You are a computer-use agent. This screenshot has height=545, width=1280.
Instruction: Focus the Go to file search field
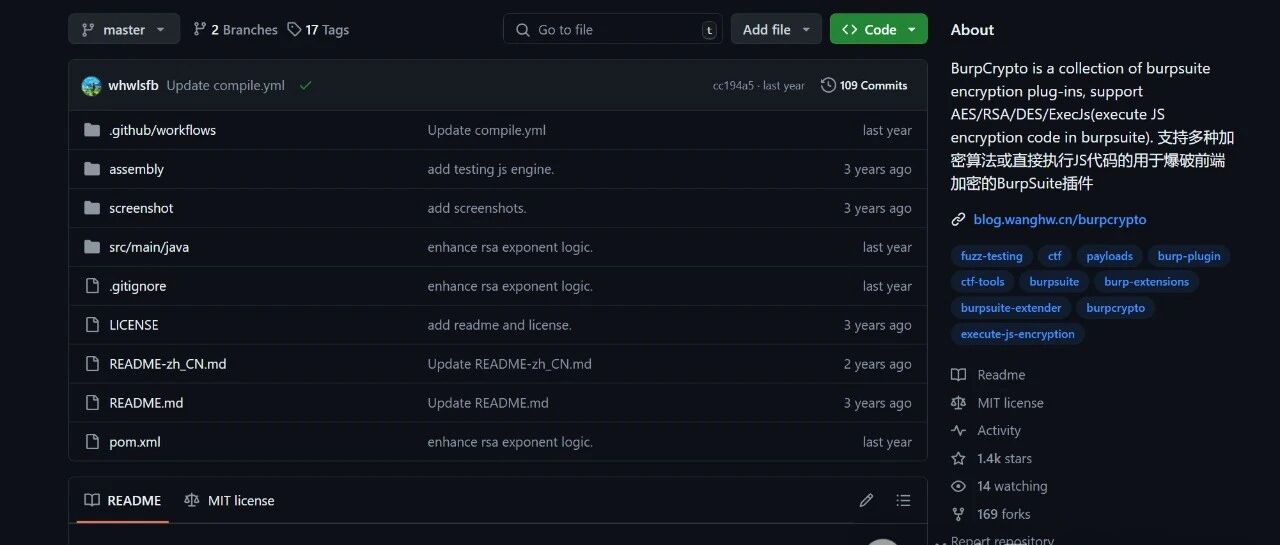click(x=612, y=30)
